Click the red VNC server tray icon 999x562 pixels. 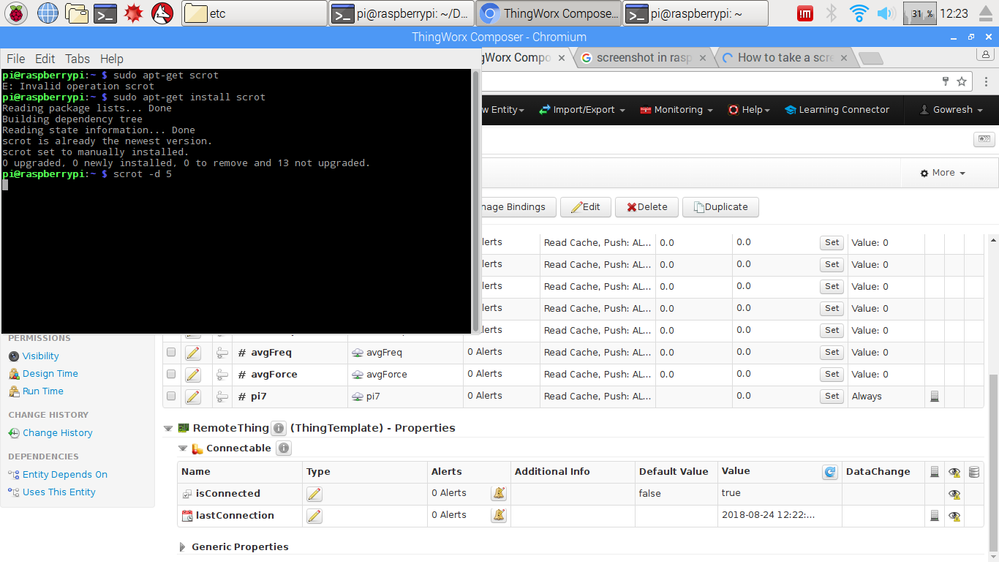point(805,13)
